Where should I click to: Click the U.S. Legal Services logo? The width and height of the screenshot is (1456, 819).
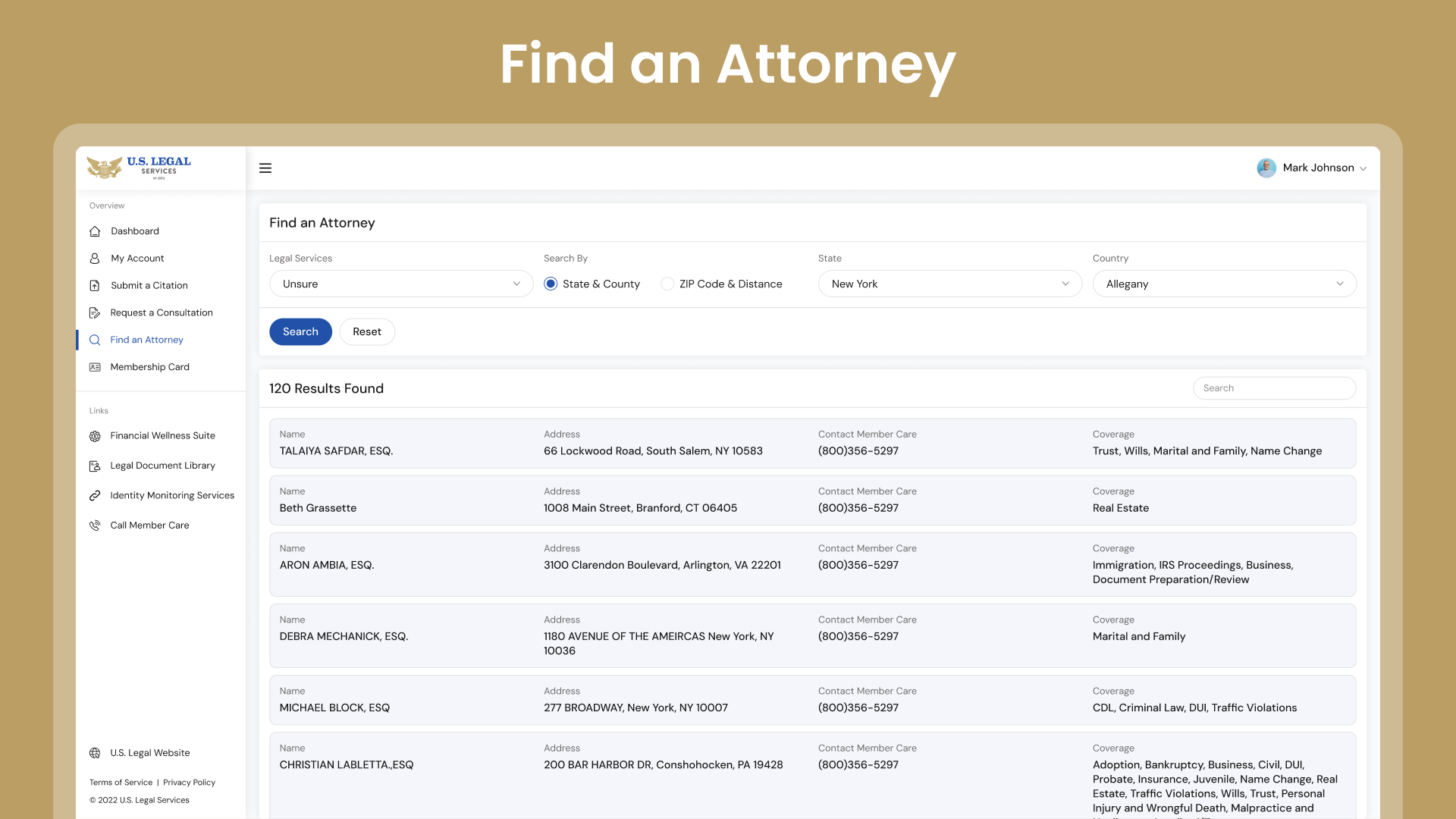(139, 168)
